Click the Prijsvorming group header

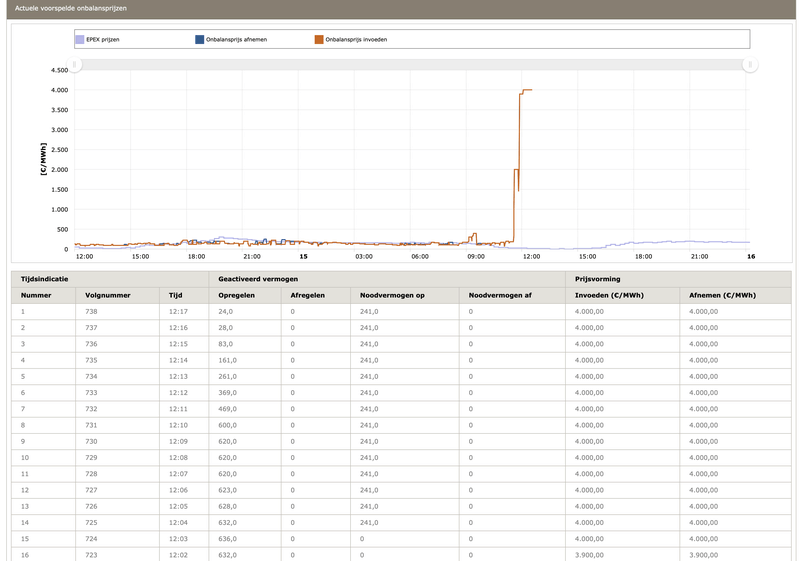[x=597, y=279]
